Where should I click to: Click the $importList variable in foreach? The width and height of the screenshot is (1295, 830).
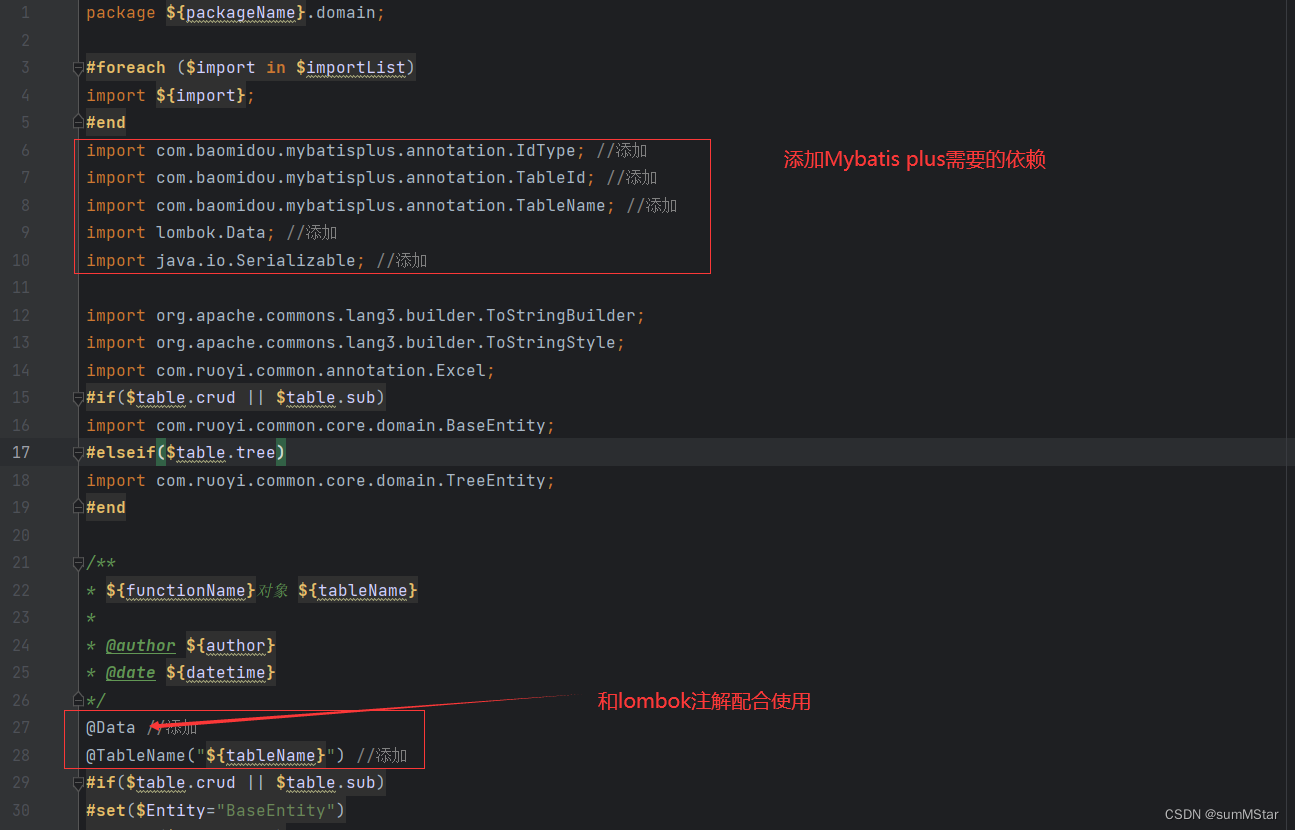tap(351, 68)
